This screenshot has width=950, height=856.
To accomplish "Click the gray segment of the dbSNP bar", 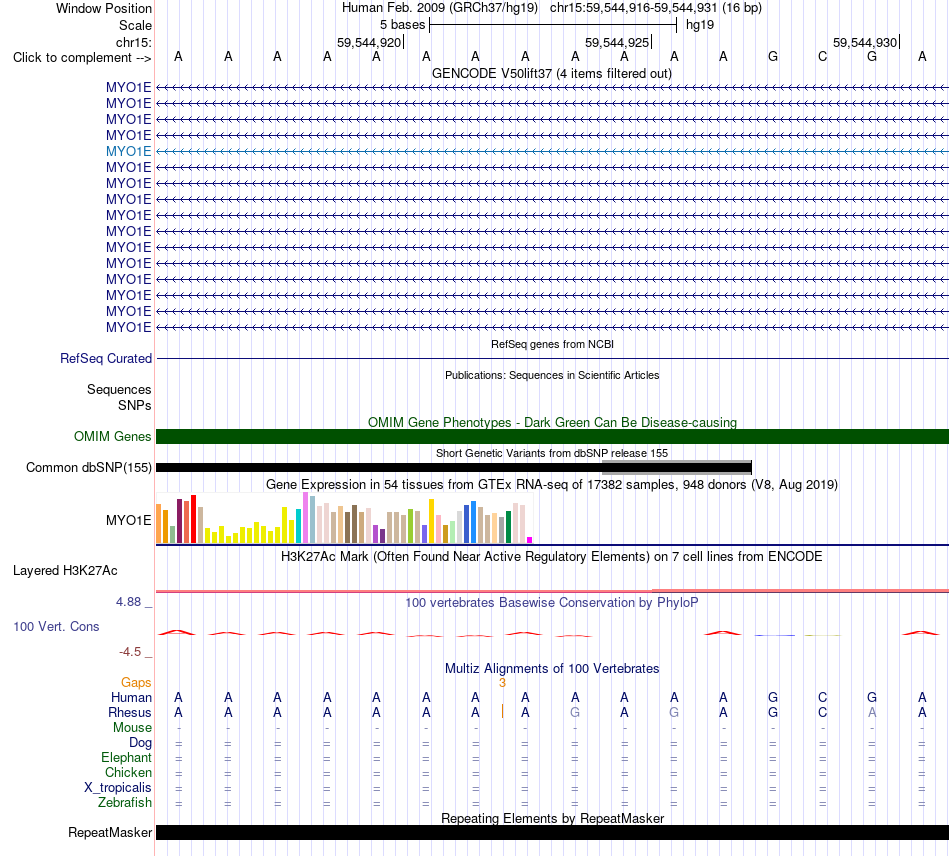I will 676,466.
